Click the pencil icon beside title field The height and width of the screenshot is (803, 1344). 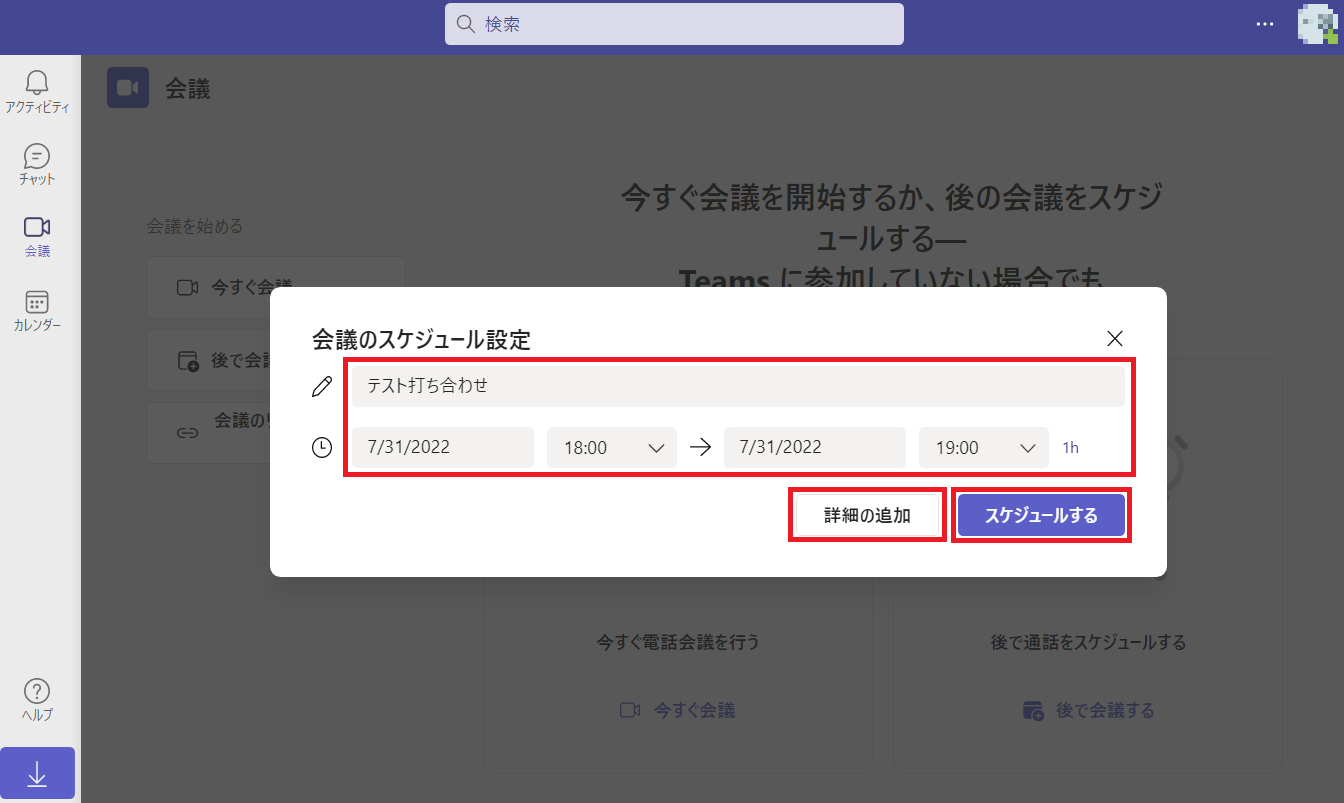(x=322, y=387)
